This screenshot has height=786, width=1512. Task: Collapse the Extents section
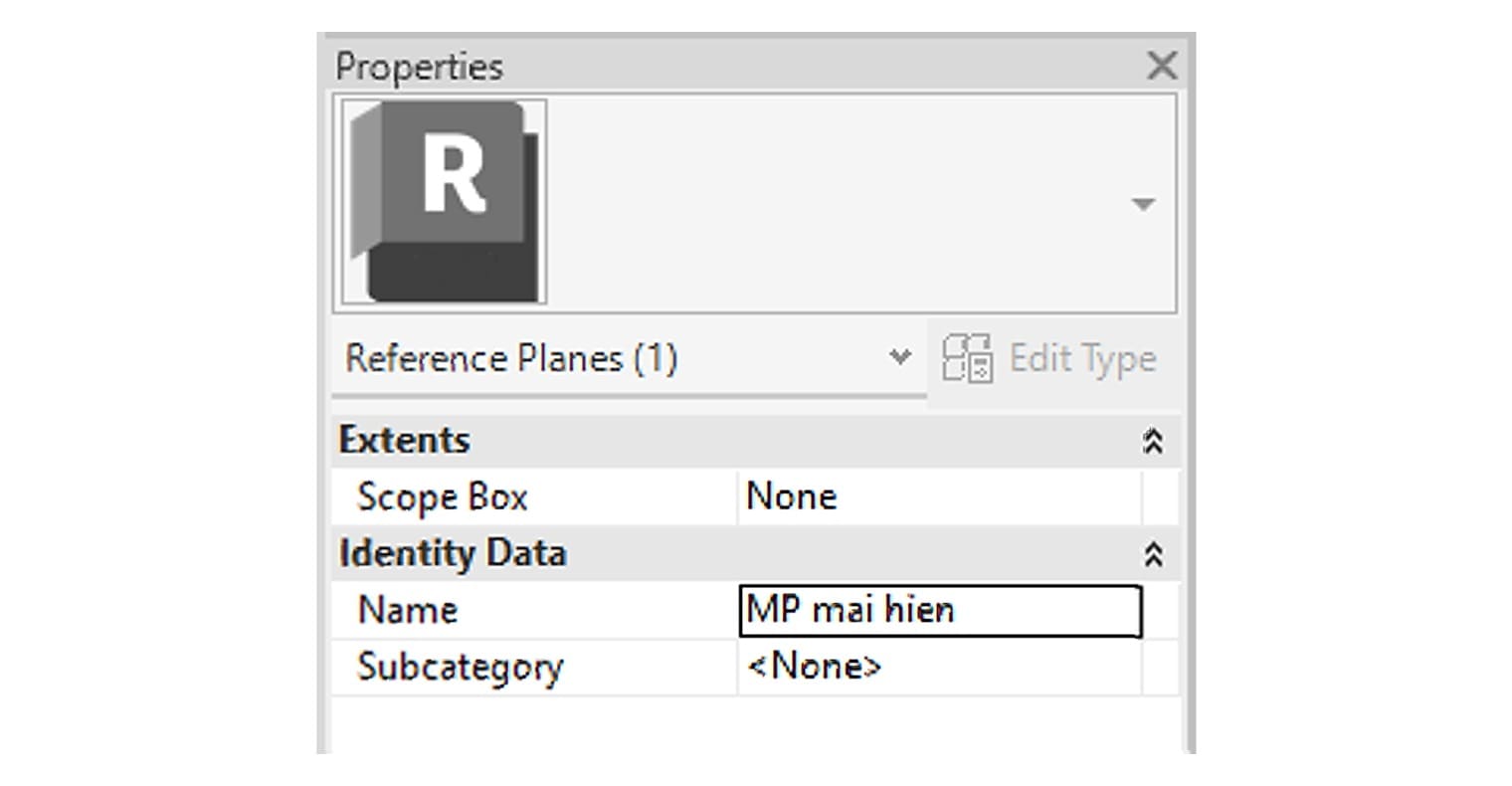coord(1153,441)
